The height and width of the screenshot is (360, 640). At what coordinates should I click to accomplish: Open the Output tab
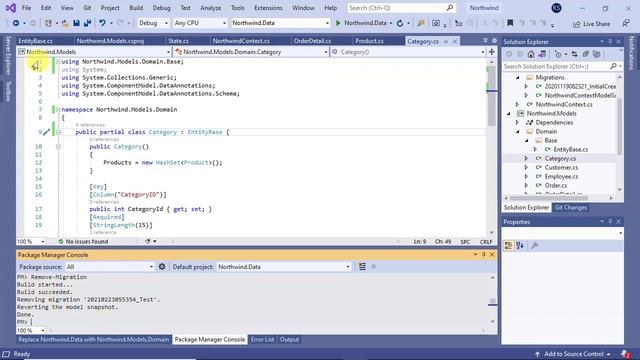(289, 339)
